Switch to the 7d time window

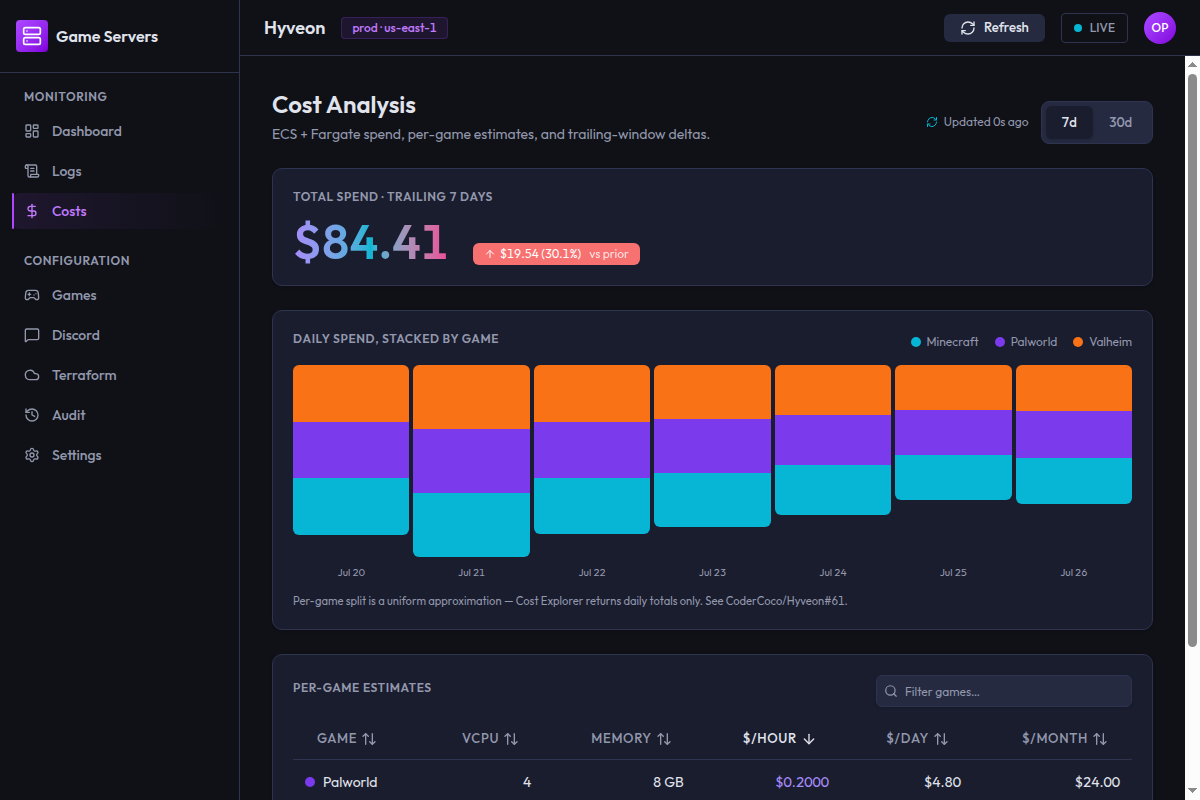(1069, 122)
